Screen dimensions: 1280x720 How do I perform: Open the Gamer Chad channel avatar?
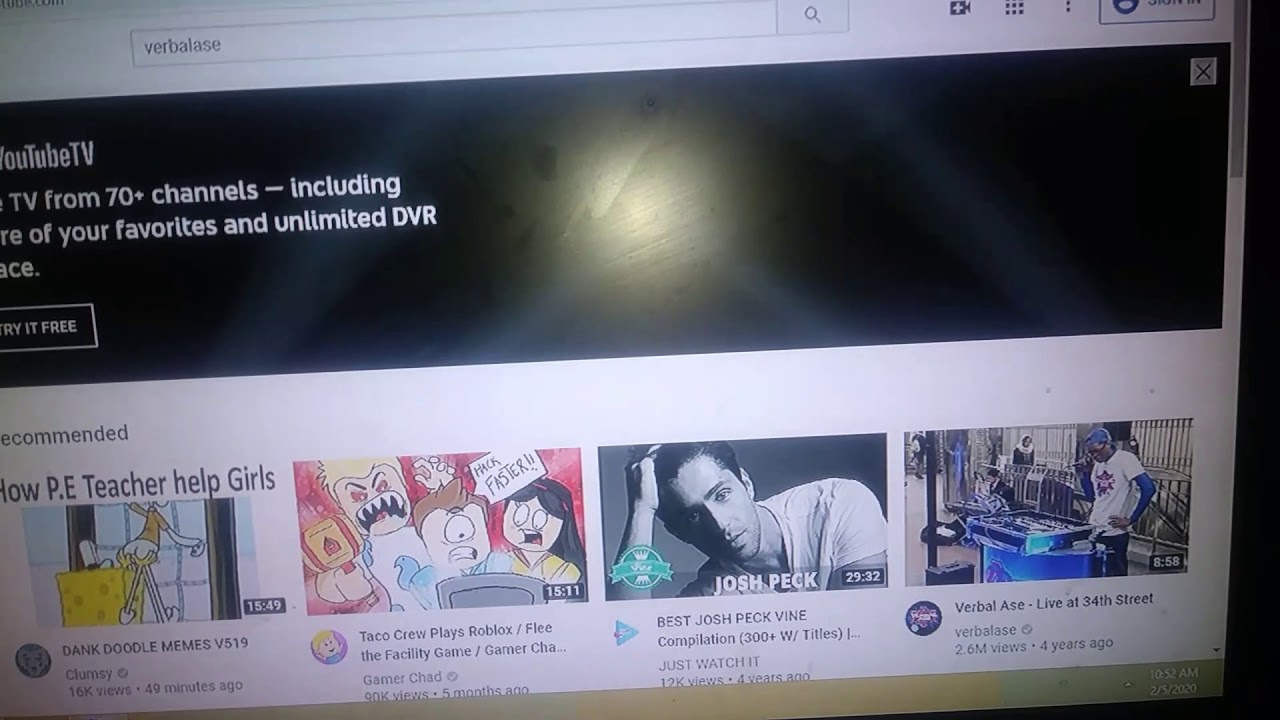coord(329,647)
